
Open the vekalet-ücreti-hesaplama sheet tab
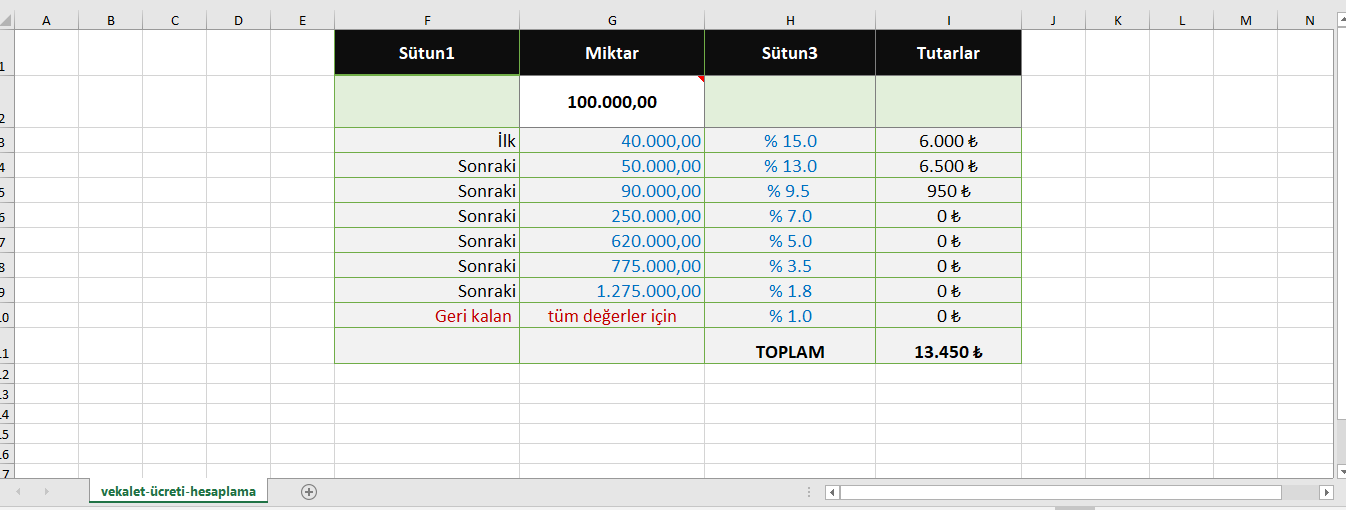pyautogui.click(x=178, y=491)
